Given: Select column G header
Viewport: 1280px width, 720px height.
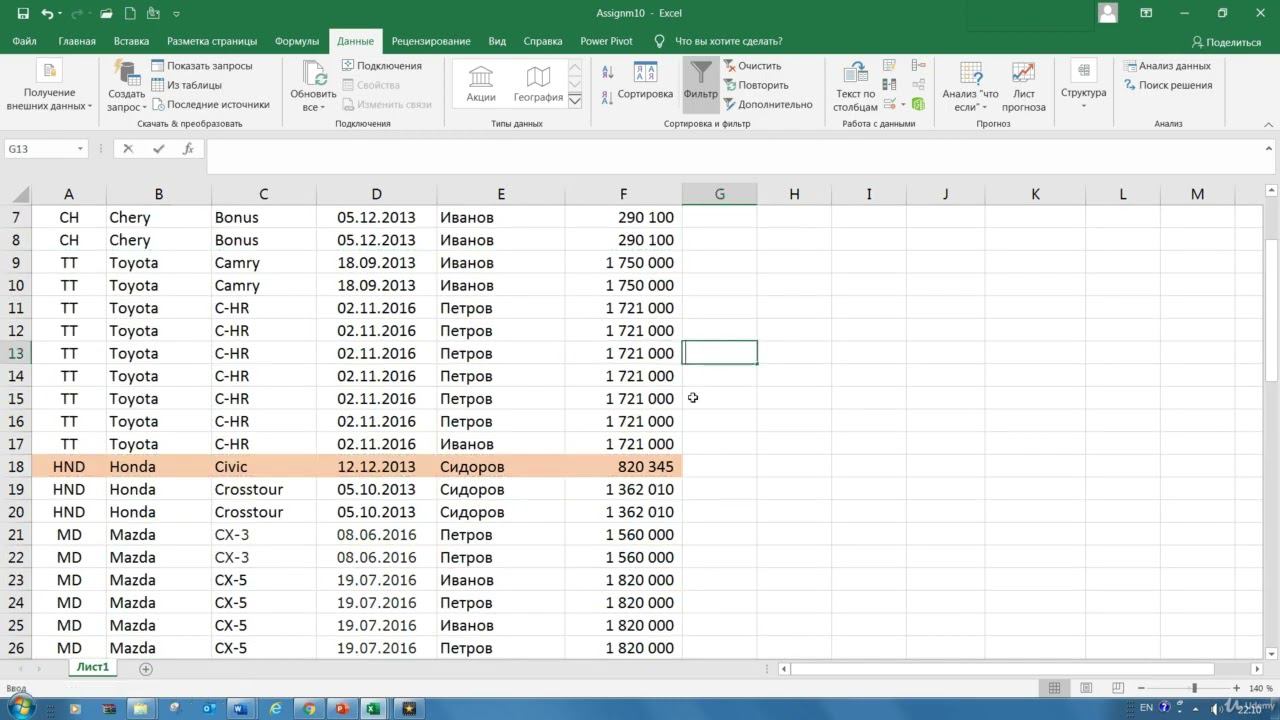Looking at the screenshot, I should click(719, 194).
